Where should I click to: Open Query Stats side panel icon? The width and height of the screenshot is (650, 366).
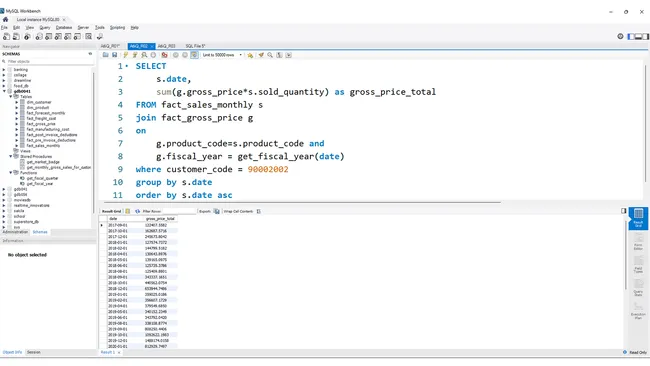(638, 287)
